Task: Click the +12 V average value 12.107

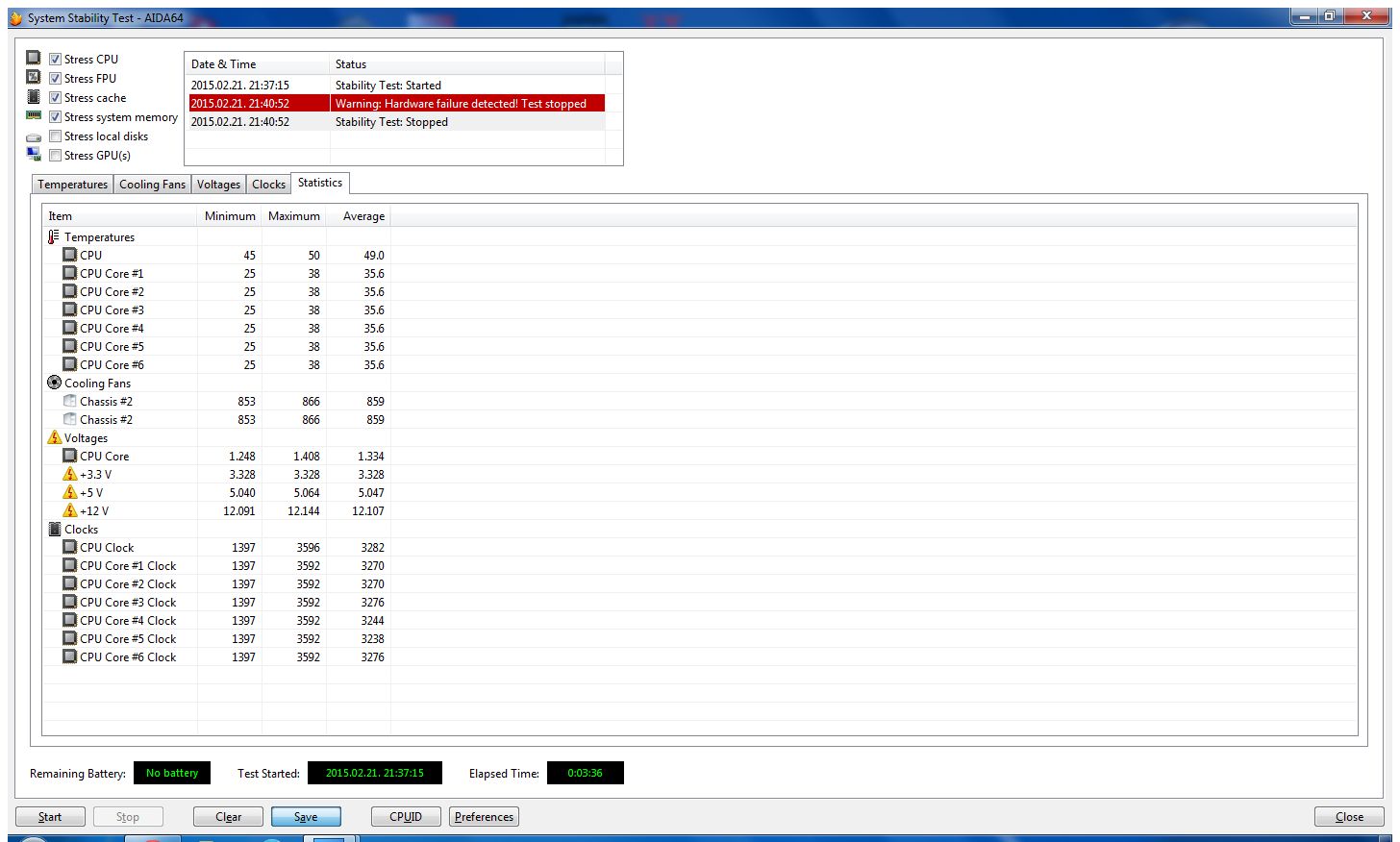Action: (367, 510)
